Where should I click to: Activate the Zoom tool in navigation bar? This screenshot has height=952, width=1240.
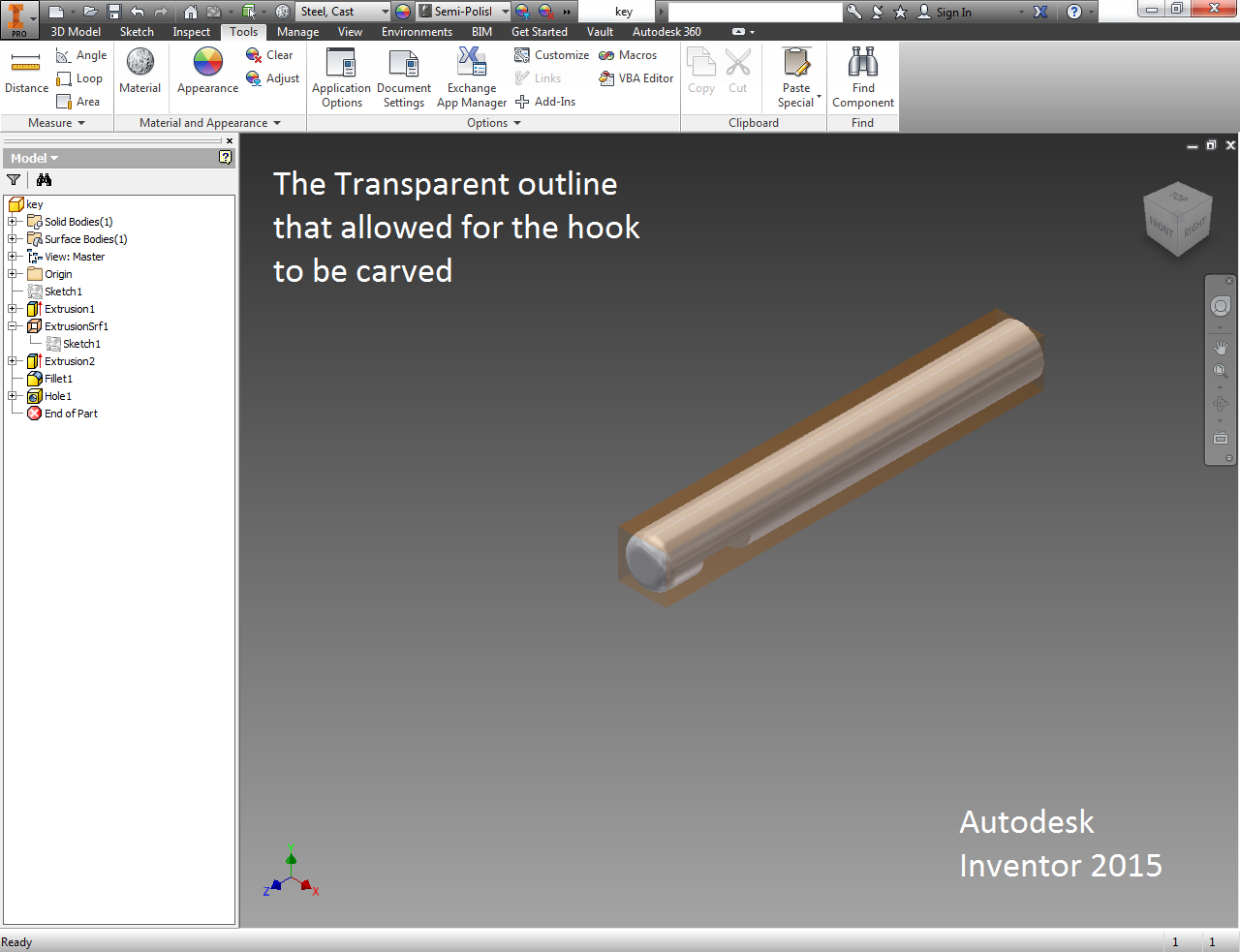1221,371
